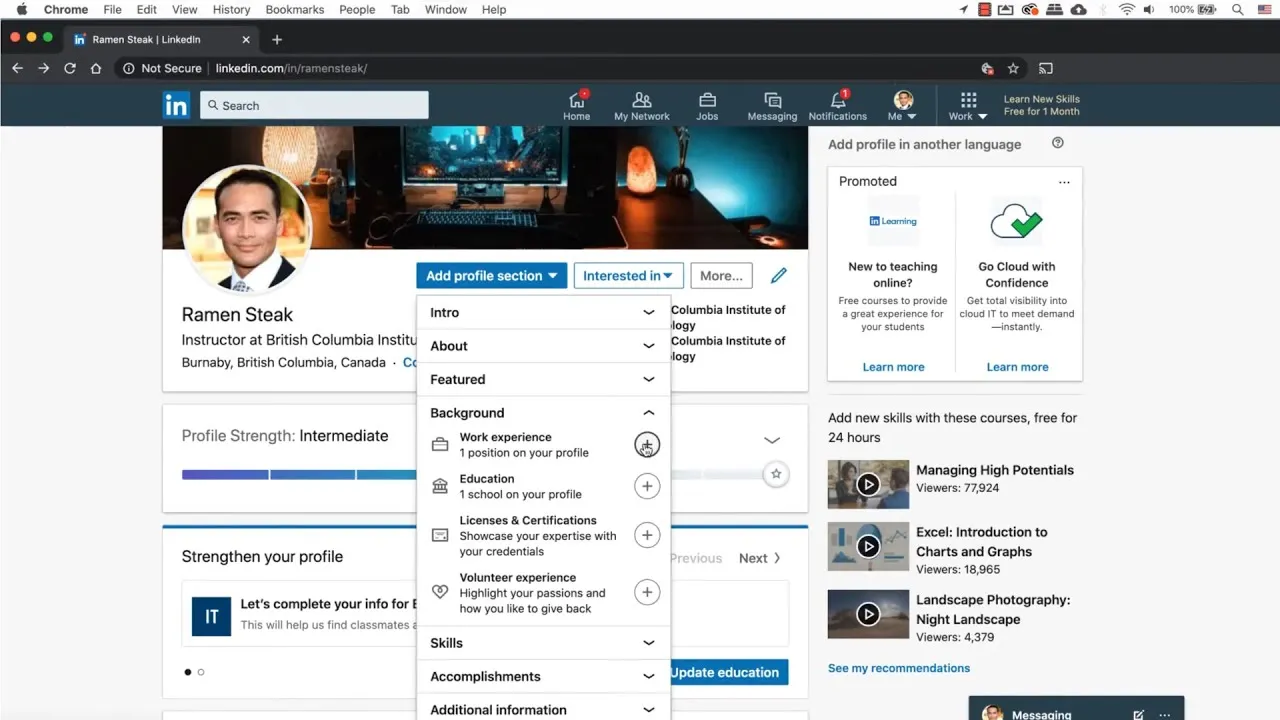Open Ramen Steak profile photo
Screen dimensions: 1280x720
pos(247,230)
